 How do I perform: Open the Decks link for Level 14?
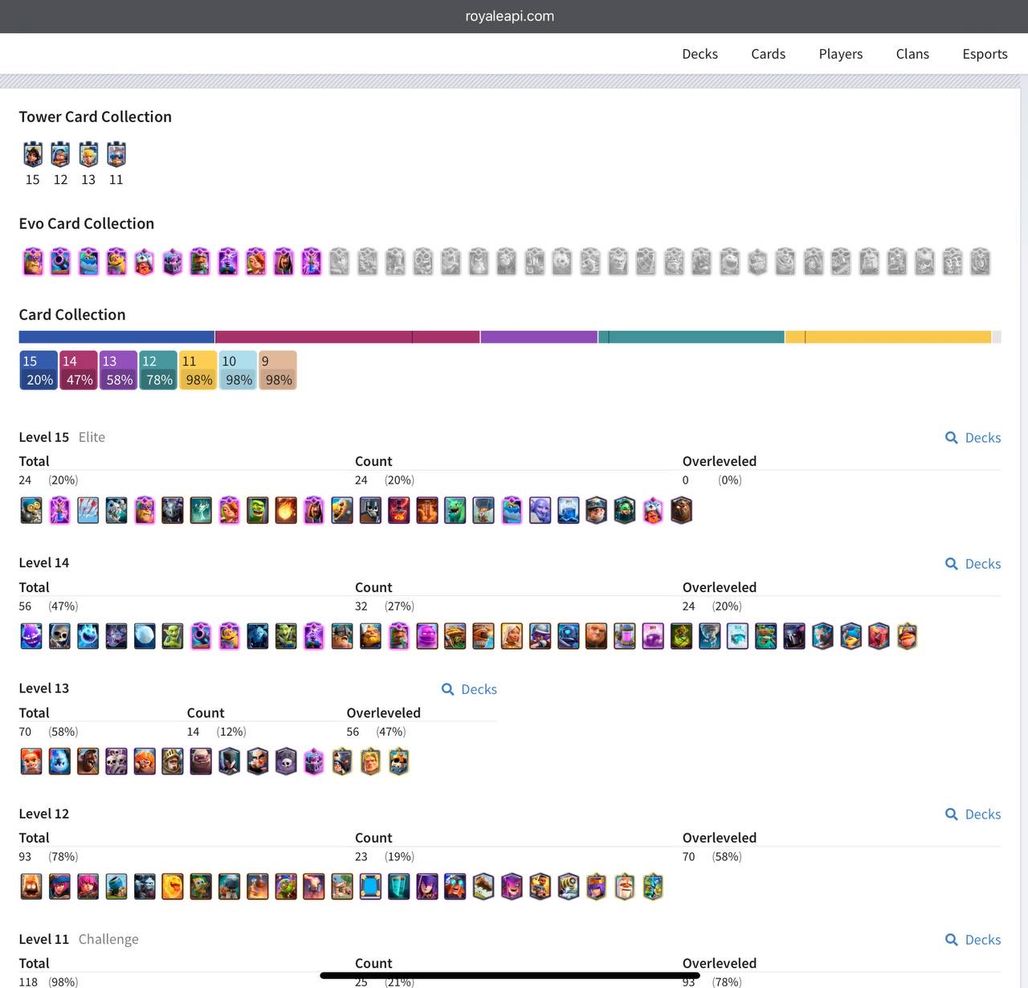[x=973, y=564]
